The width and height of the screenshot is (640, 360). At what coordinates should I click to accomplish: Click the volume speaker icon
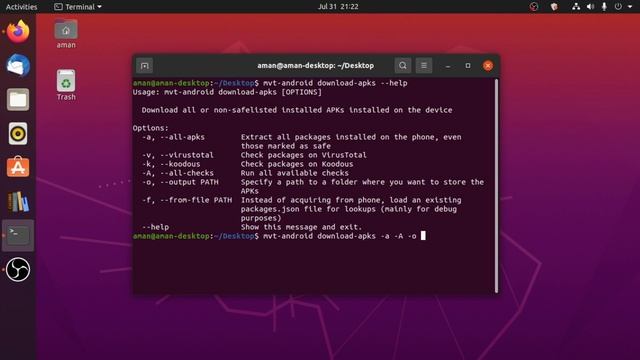pos(590,7)
